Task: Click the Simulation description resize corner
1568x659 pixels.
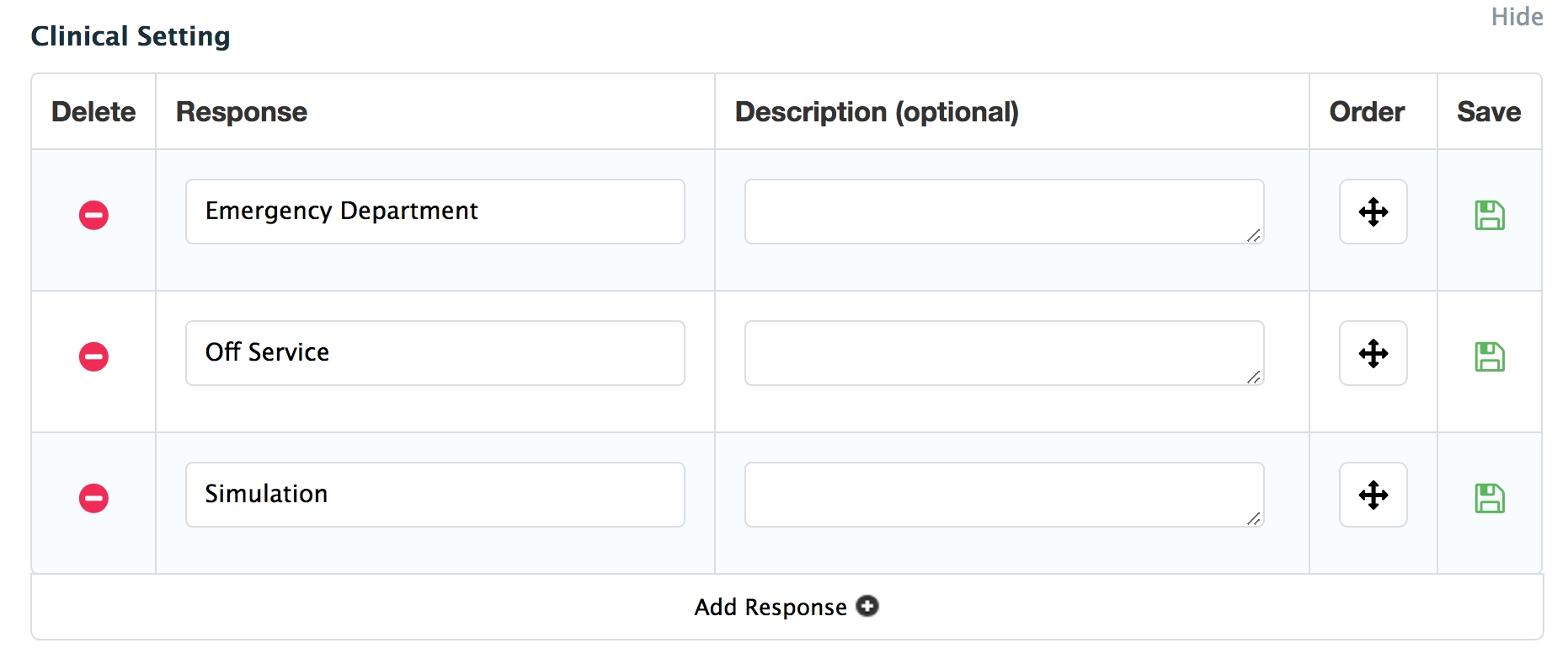Action: coord(1254,519)
